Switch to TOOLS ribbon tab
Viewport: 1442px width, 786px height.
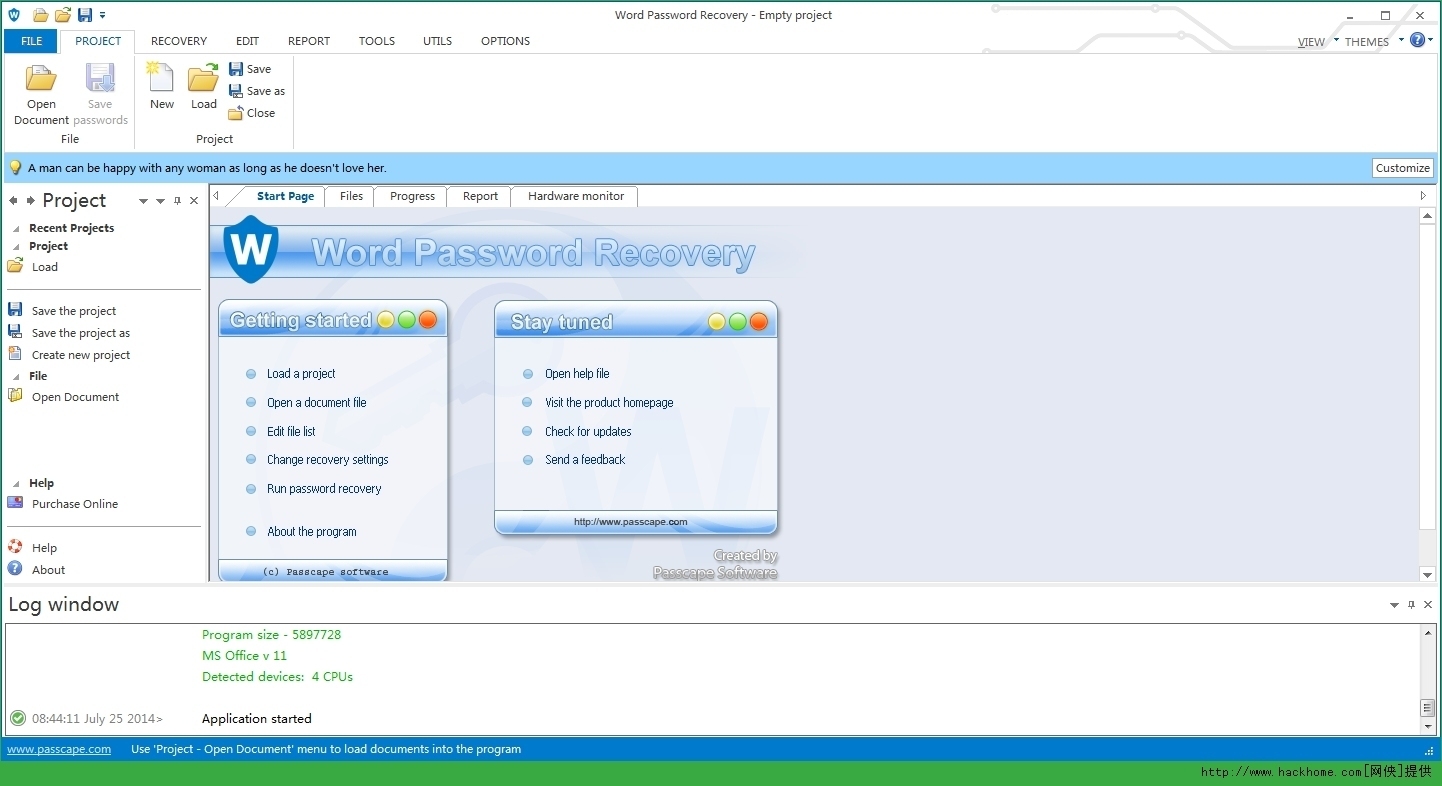[377, 41]
